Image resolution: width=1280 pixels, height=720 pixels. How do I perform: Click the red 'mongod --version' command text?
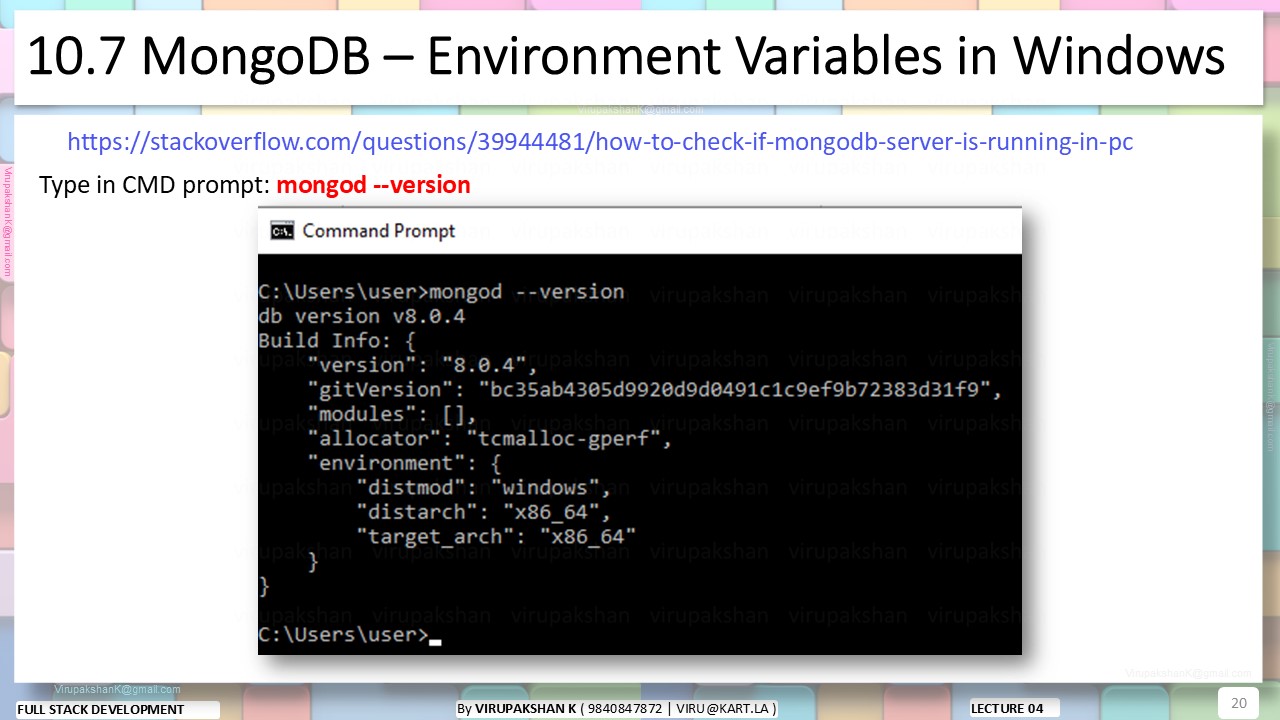coord(373,185)
